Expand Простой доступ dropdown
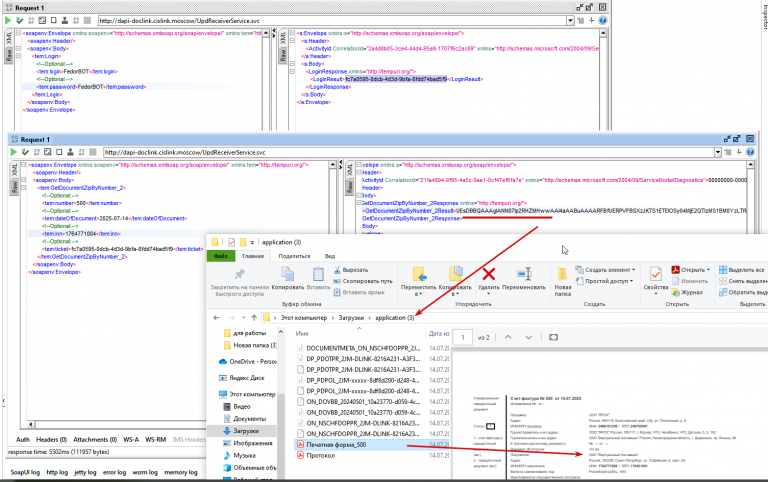 [631, 281]
